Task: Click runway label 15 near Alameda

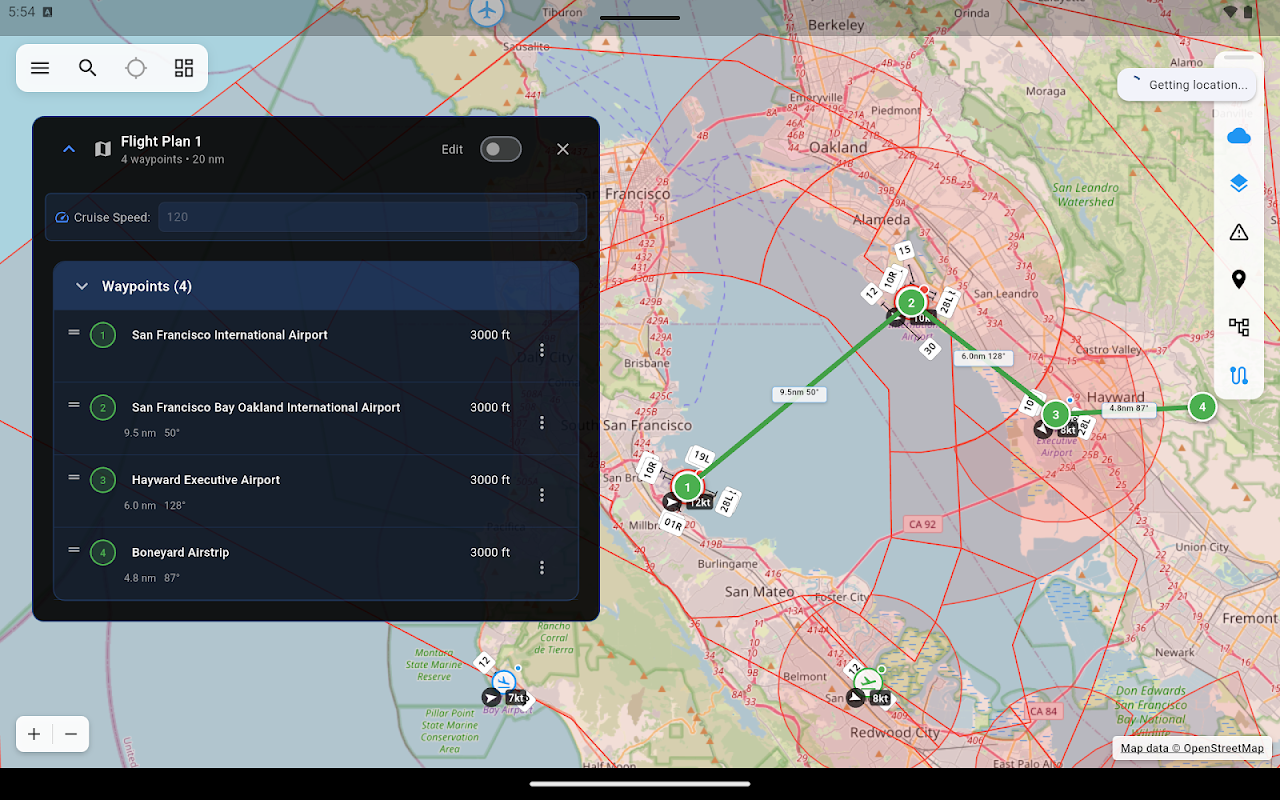Action: pyautogui.click(x=905, y=250)
